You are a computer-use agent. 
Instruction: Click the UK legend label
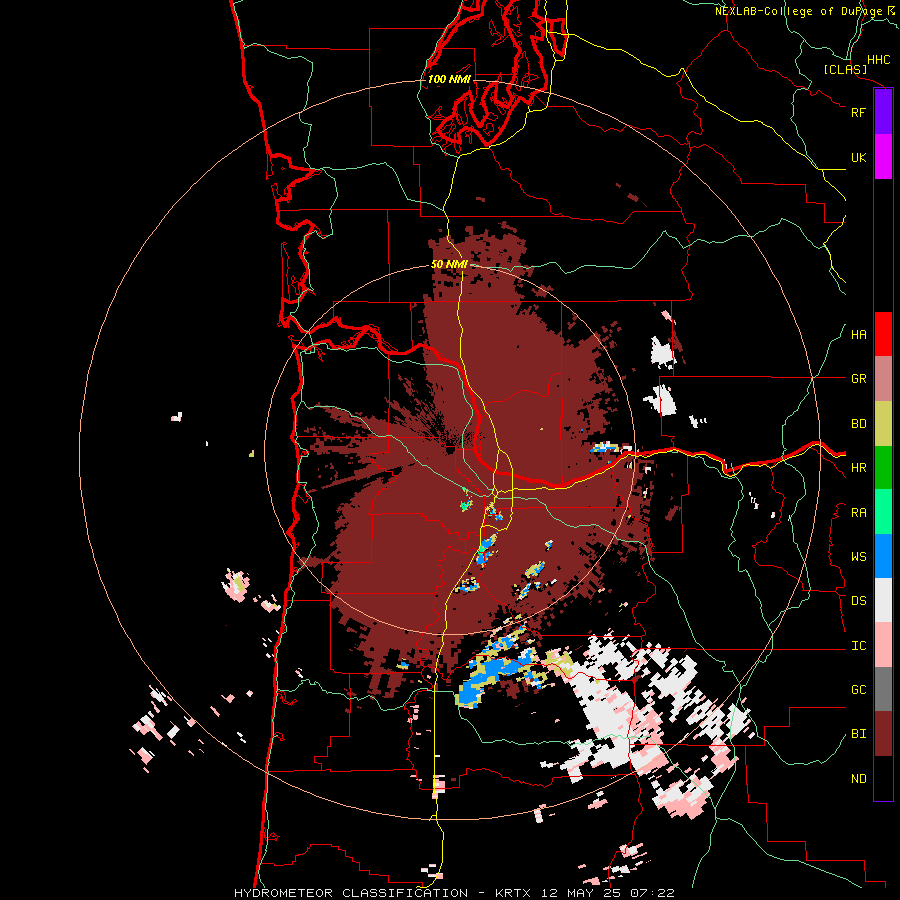point(858,157)
